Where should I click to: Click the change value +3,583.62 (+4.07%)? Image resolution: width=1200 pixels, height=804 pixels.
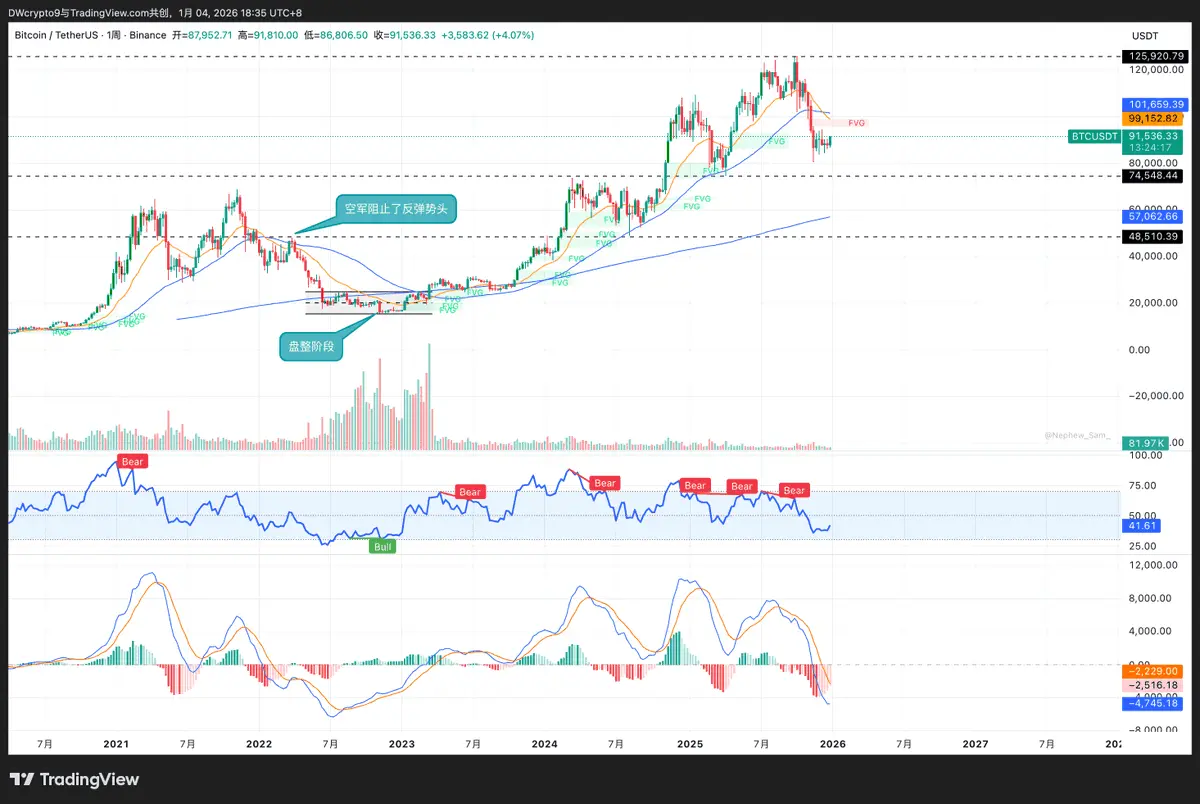(x=488, y=35)
